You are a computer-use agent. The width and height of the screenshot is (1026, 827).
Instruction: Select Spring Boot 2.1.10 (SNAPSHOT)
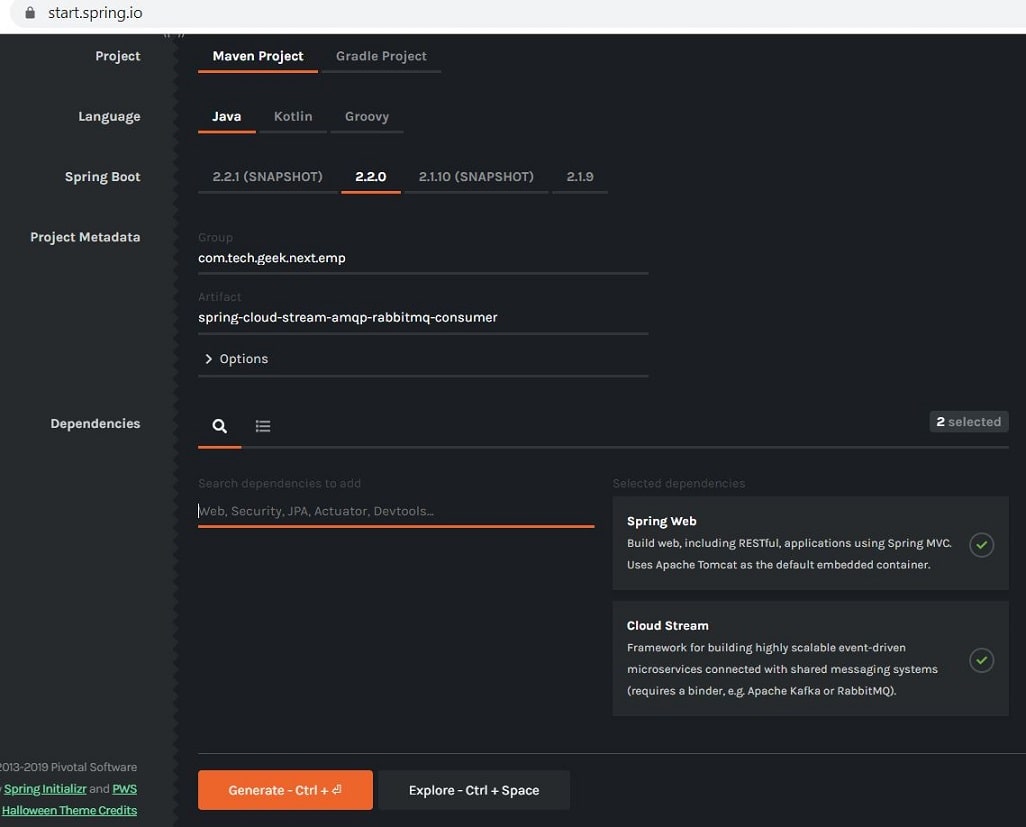click(x=476, y=177)
